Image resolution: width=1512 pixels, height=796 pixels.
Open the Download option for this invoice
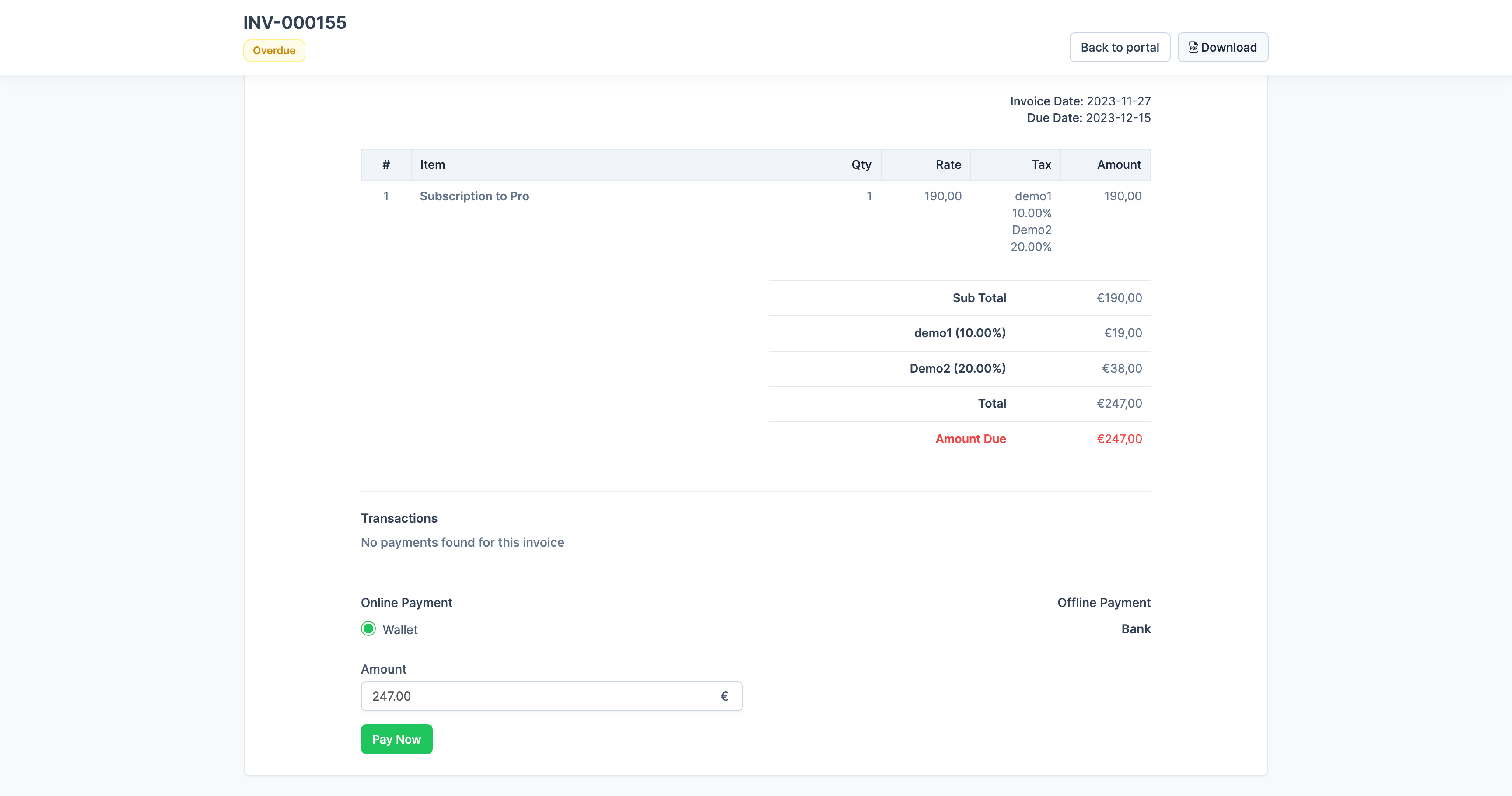click(x=1223, y=47)
